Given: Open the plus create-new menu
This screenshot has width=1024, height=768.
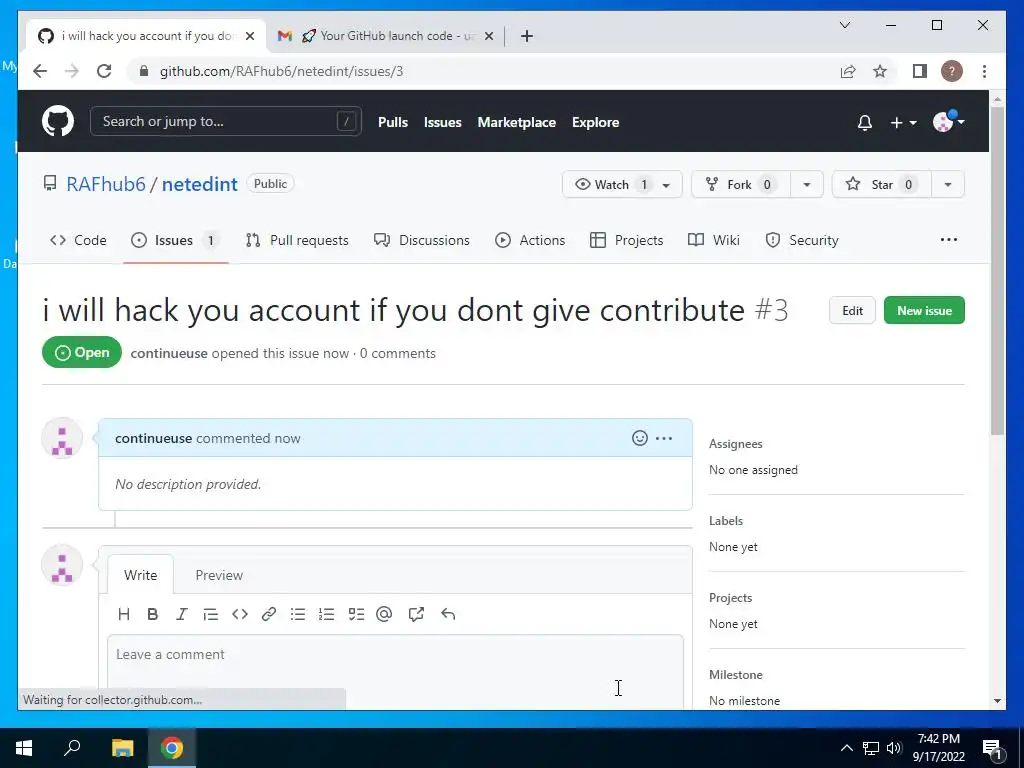Looking at the screenshot, I should [904, 122].
